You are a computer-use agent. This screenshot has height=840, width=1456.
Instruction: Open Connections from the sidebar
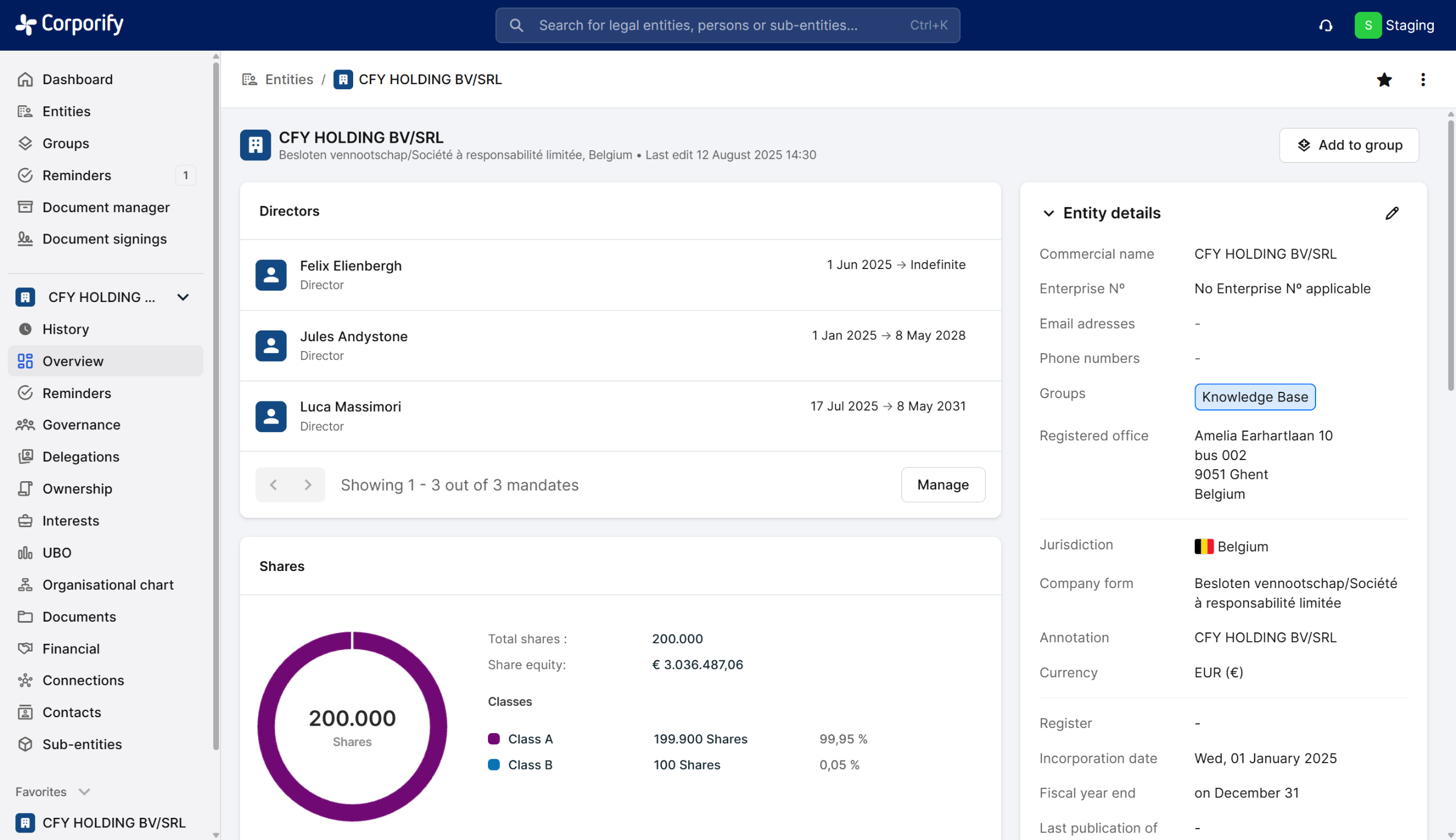click(x=83, y=680)
